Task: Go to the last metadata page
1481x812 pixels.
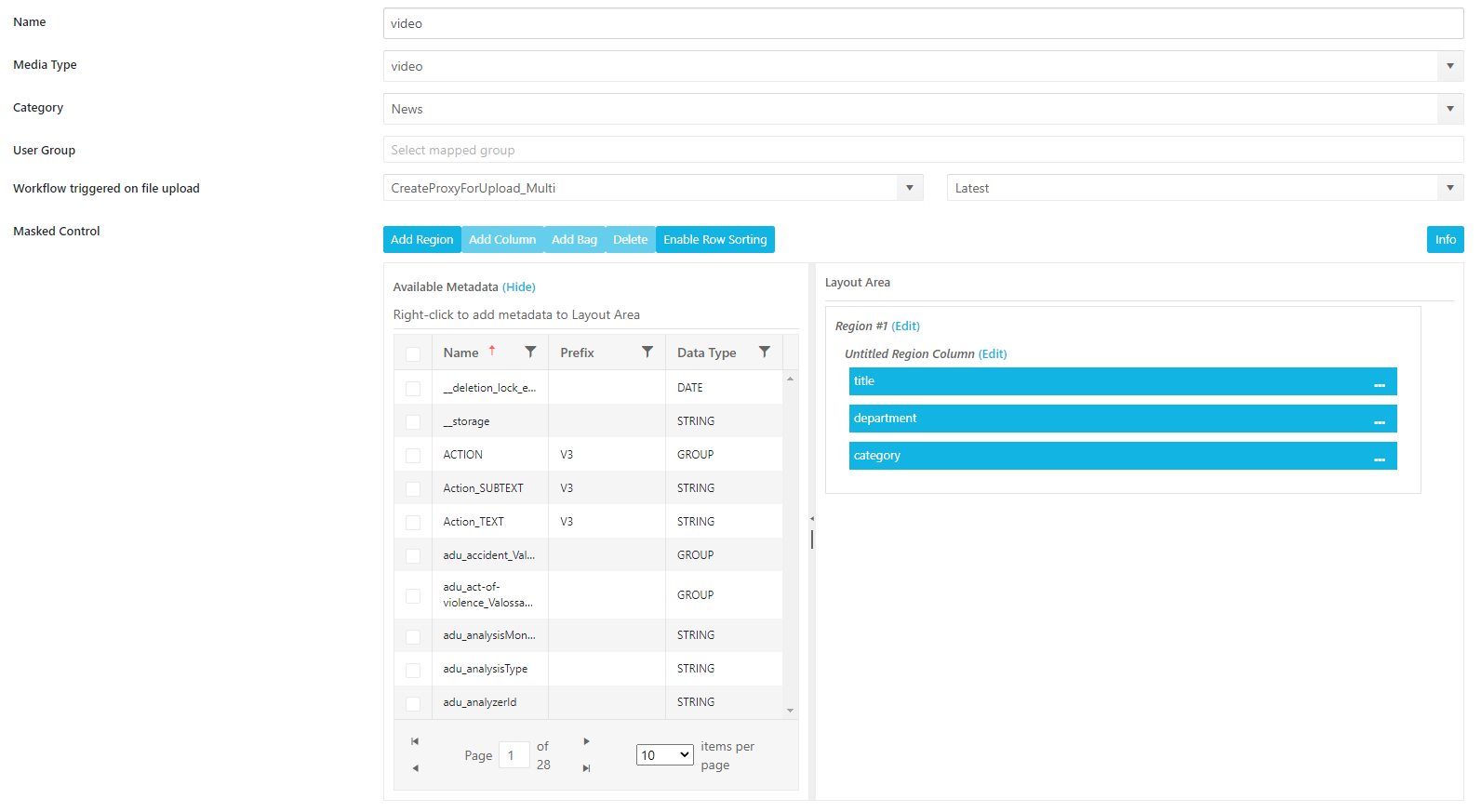Action: point(586,768)
